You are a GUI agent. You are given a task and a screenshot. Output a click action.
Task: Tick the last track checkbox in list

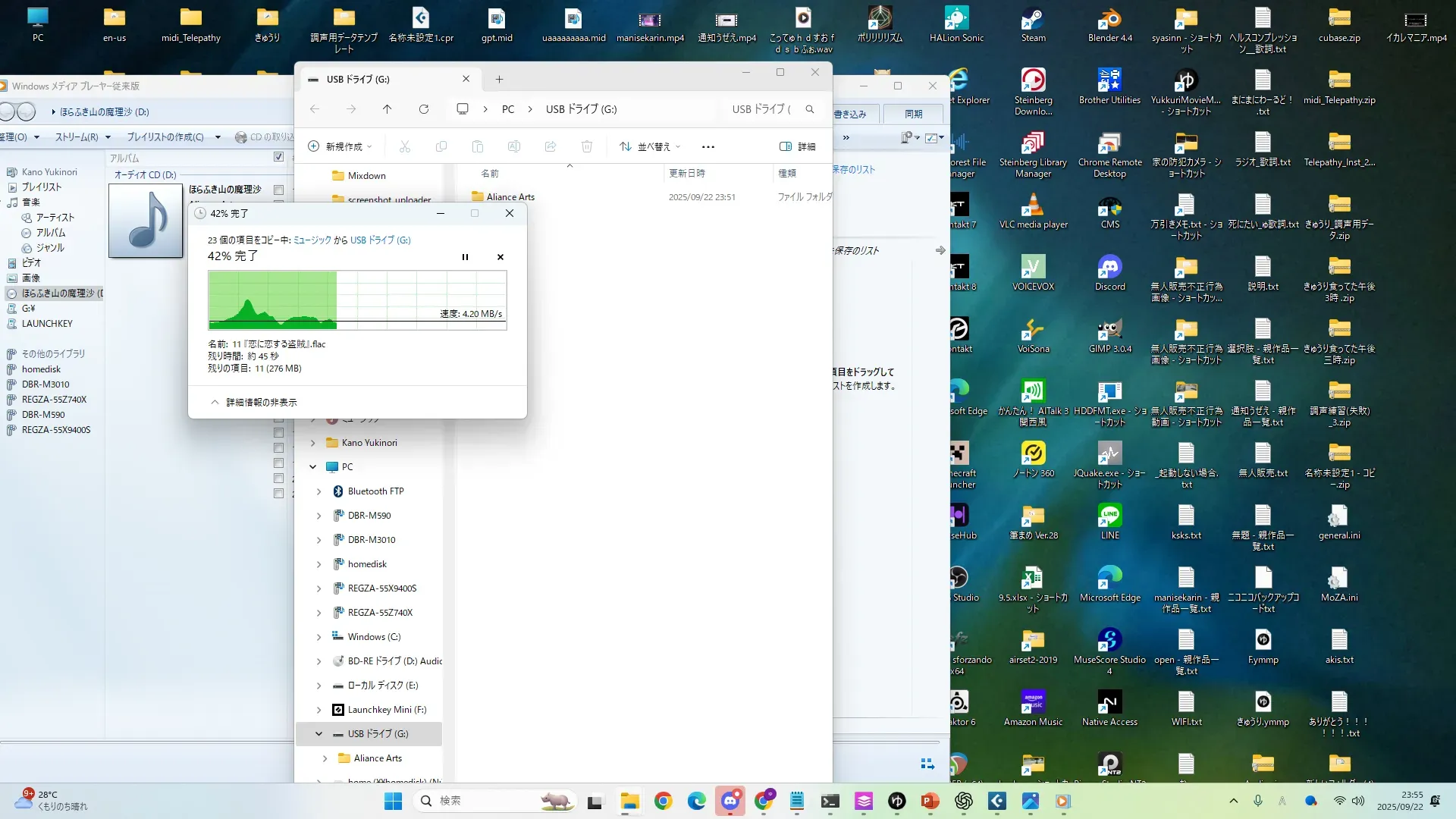278,493
